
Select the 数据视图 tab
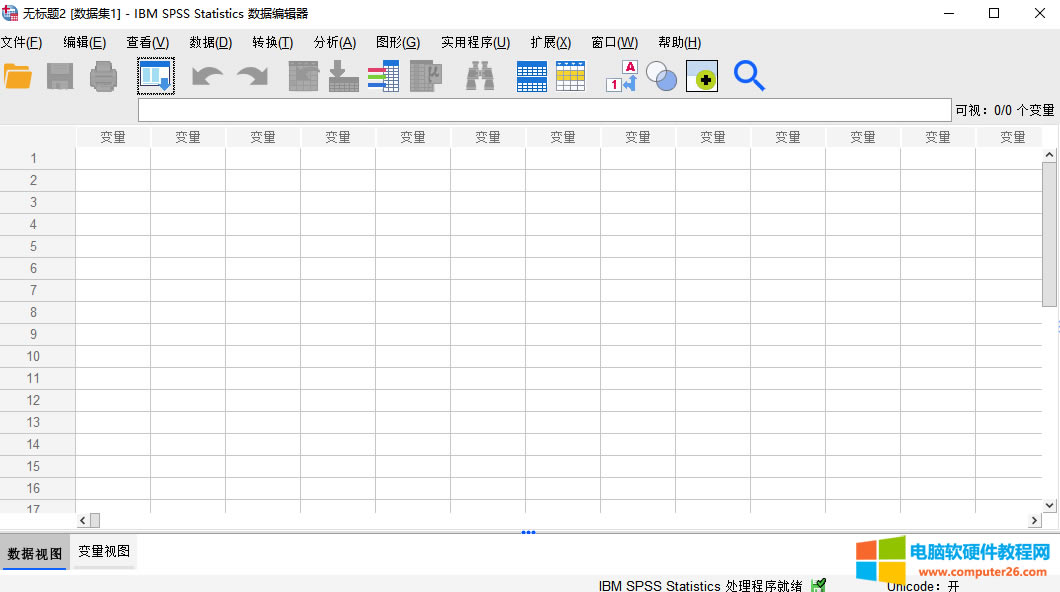(35, 553)
